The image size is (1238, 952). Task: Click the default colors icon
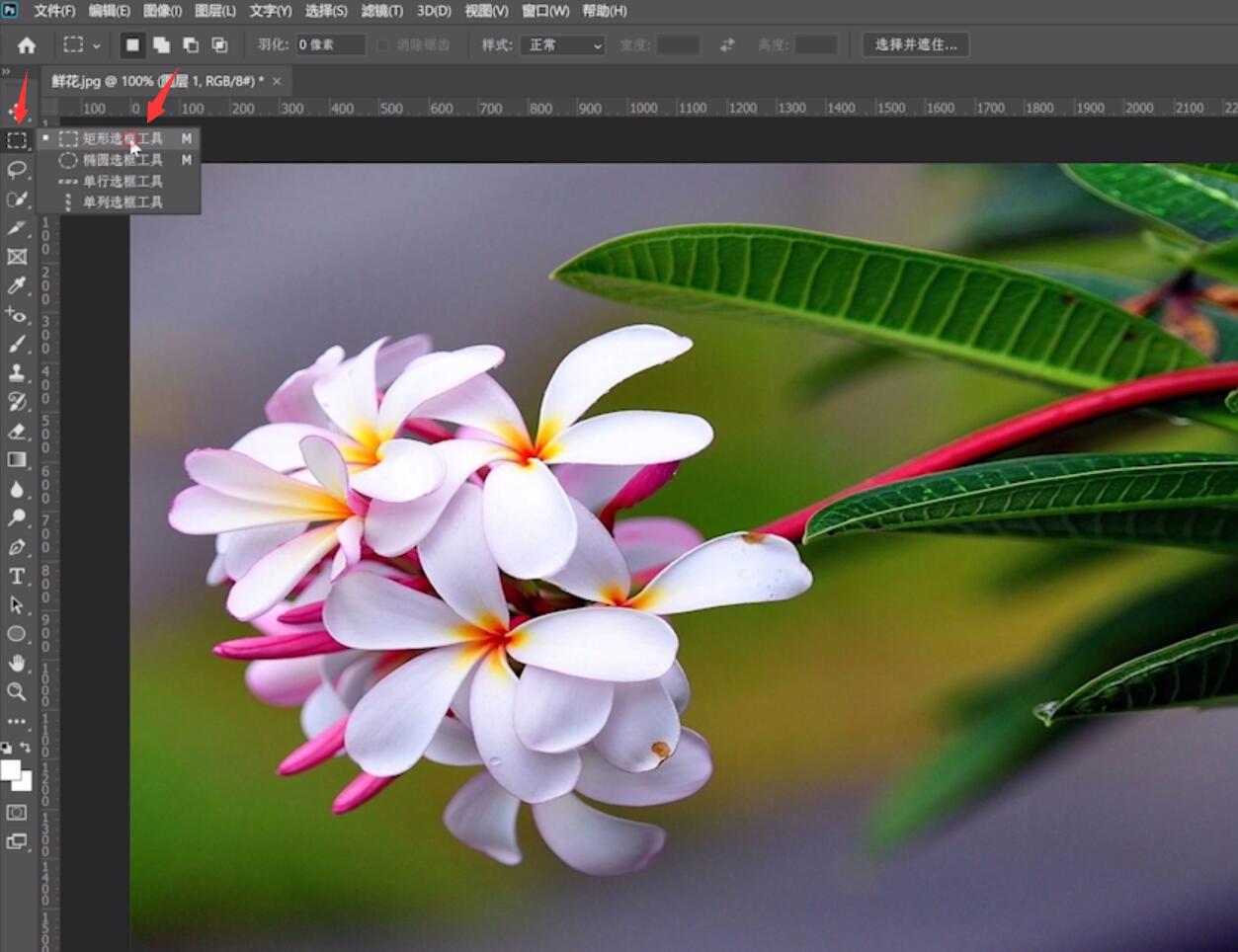[x=7, y=749]
